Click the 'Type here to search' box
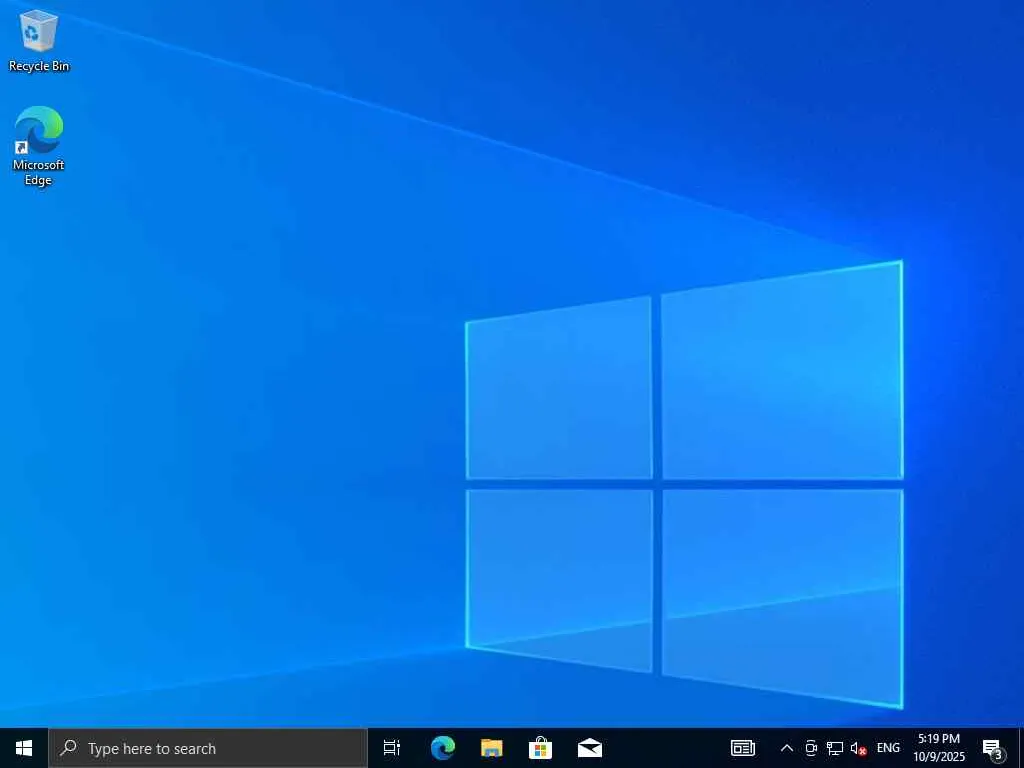This screenshot has height=768, width=1024. pos(208,748)
